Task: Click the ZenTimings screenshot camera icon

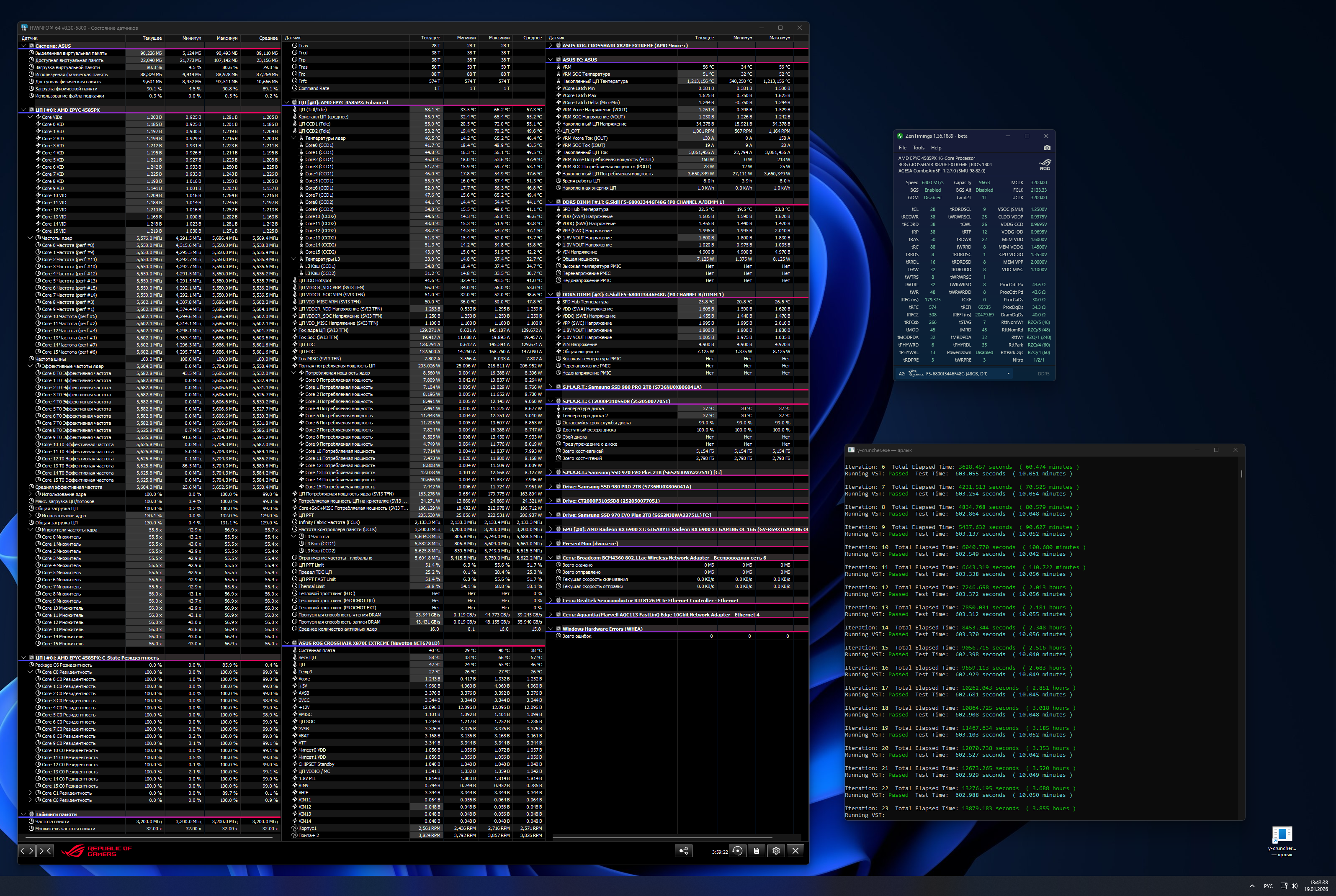Action: 1047,147
